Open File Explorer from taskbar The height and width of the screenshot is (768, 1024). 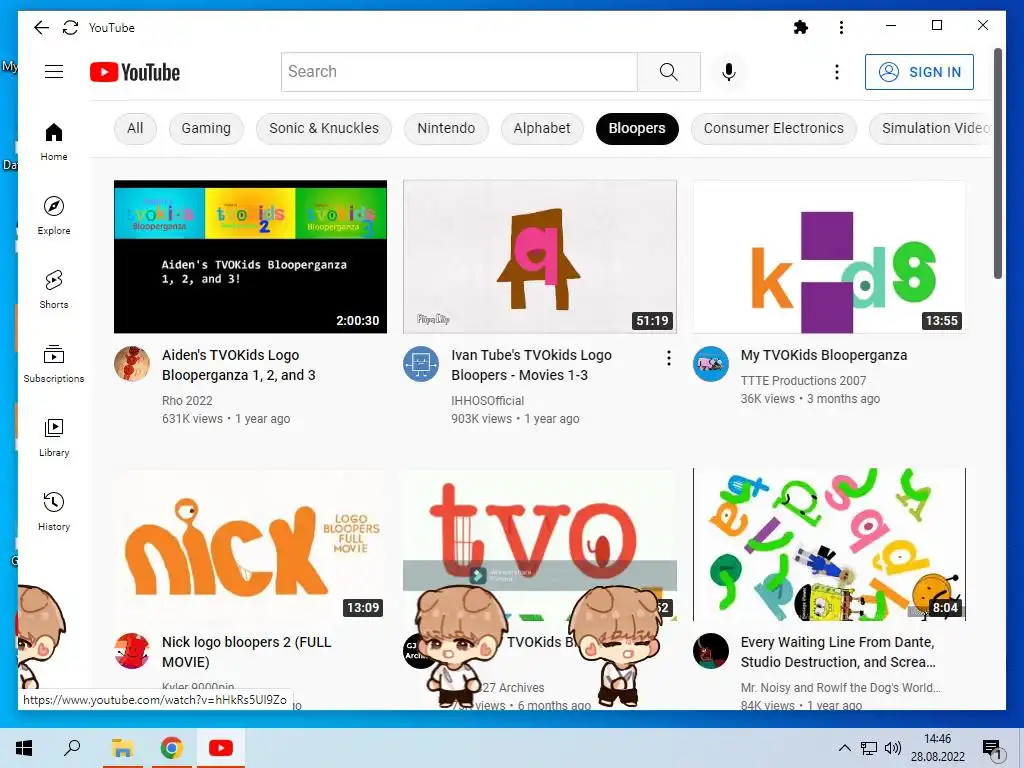coord(122,748)
